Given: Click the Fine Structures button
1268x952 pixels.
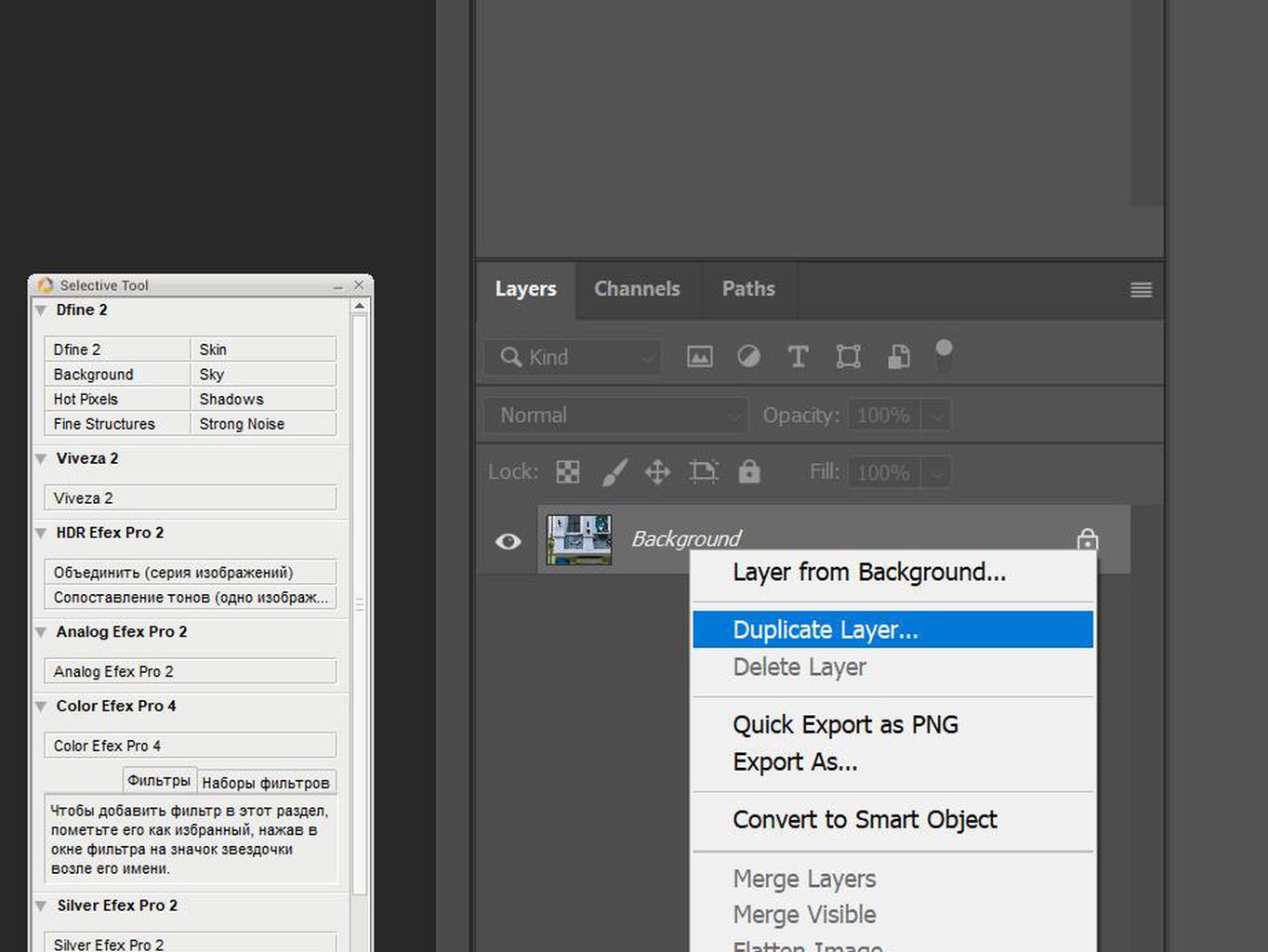Looking at the screenshot, I should [x=117, y=424].
